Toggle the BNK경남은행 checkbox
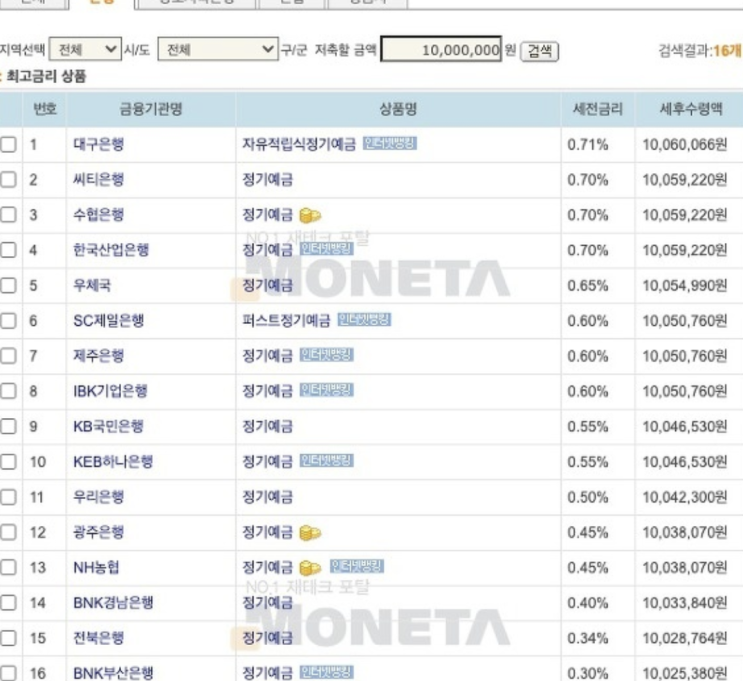This screenshot has height=681, width=743. (x=8, y=602)
